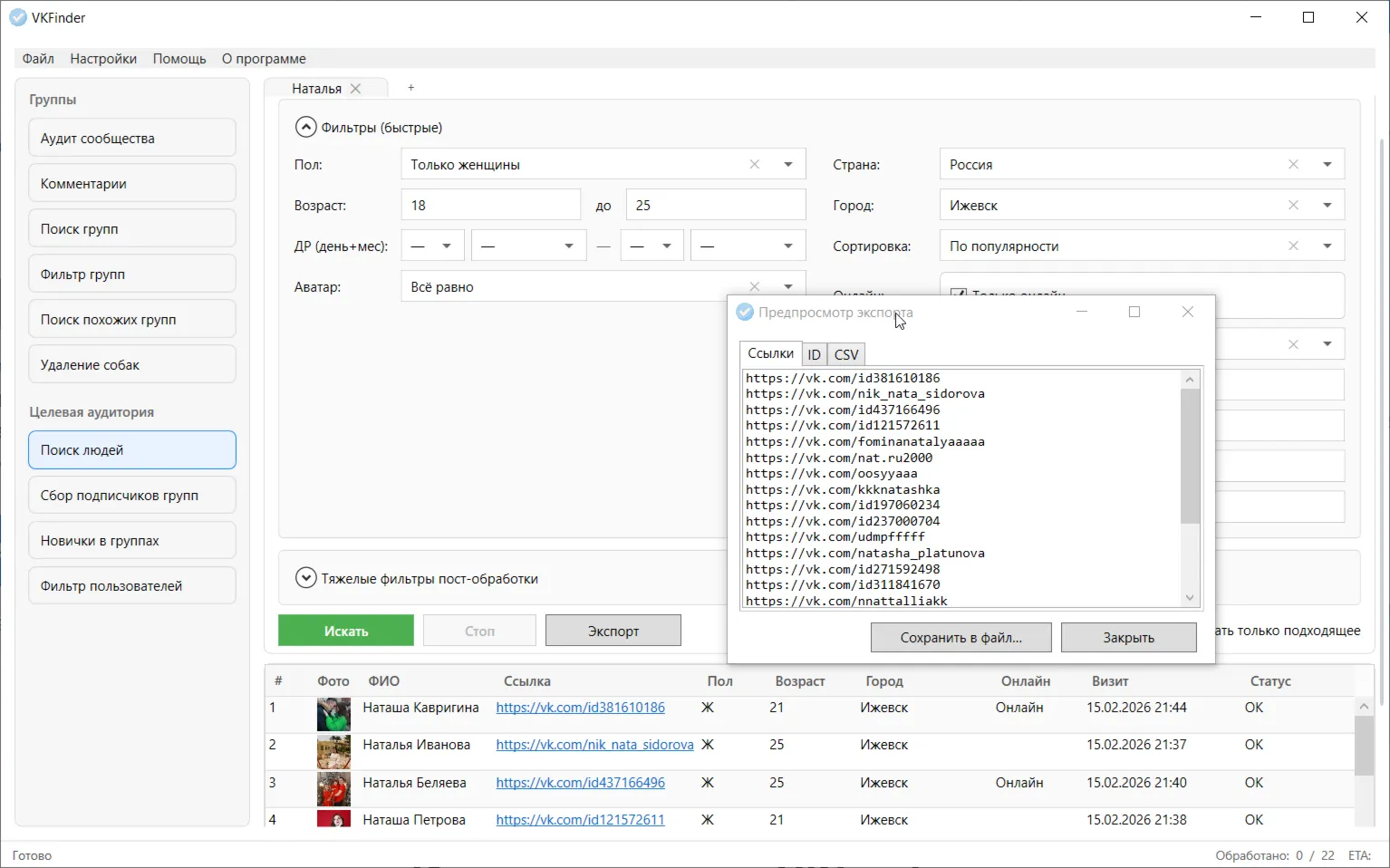Open the Сортировка dropdown arrow

[x=1327, y=246]
